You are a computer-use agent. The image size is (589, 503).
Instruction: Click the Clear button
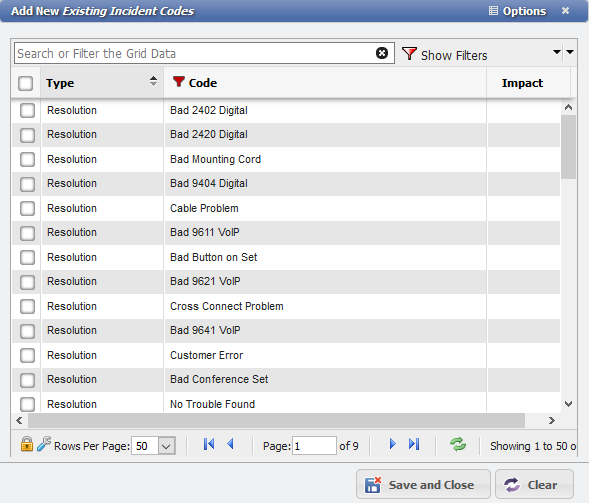[535, 484]
